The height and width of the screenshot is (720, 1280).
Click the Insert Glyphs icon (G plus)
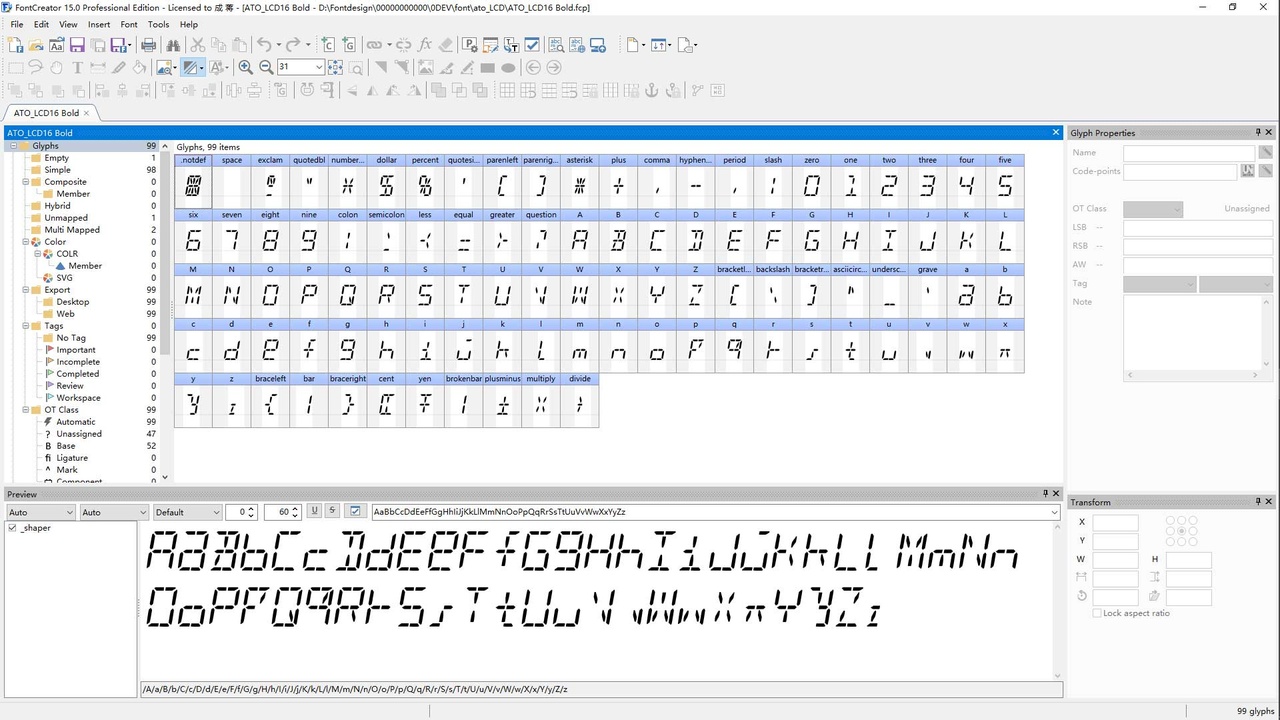pos(348,44)
